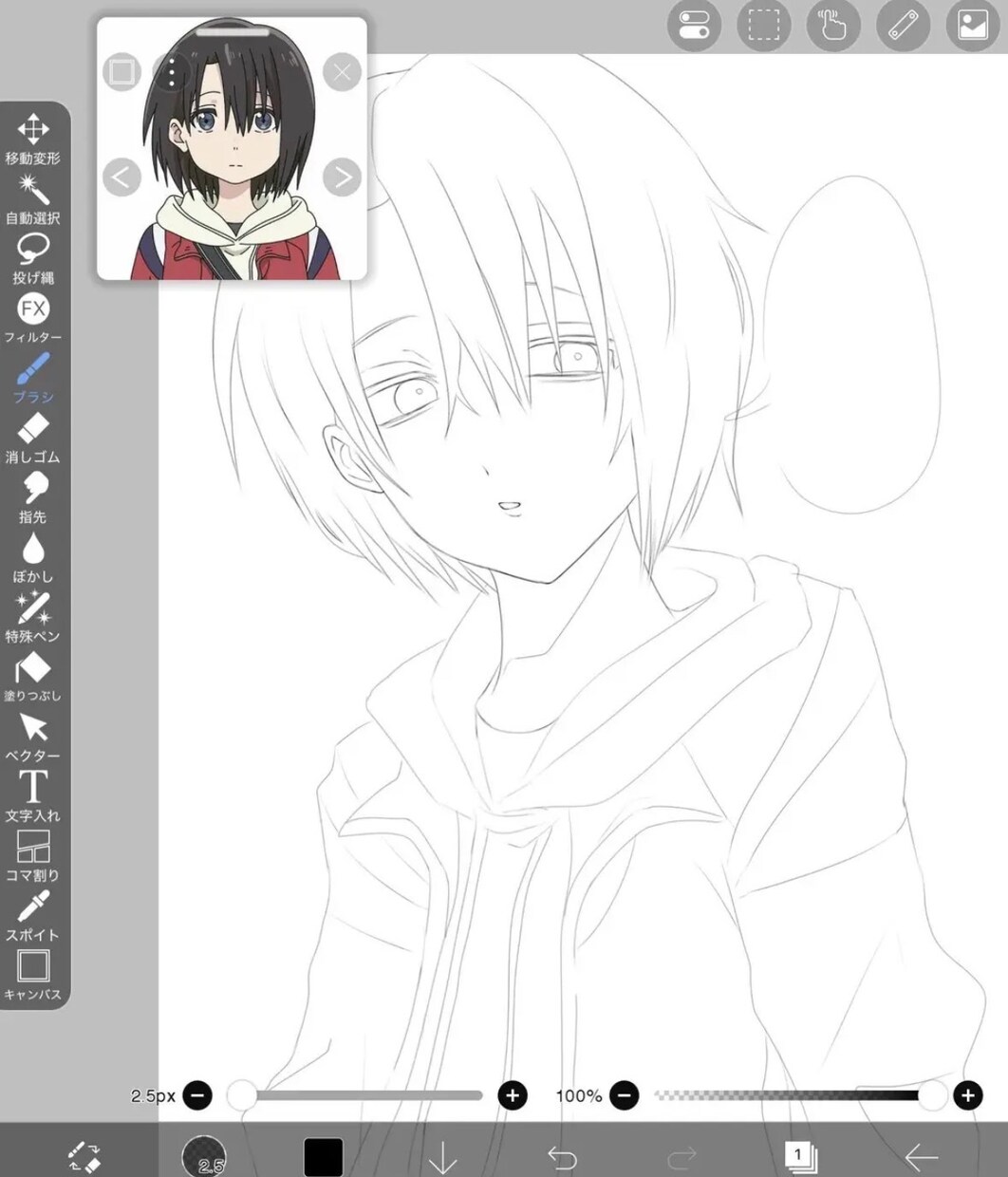Show previous reference image
This screenshot has height=1177, width=1008.
click(x=121, y=177)
